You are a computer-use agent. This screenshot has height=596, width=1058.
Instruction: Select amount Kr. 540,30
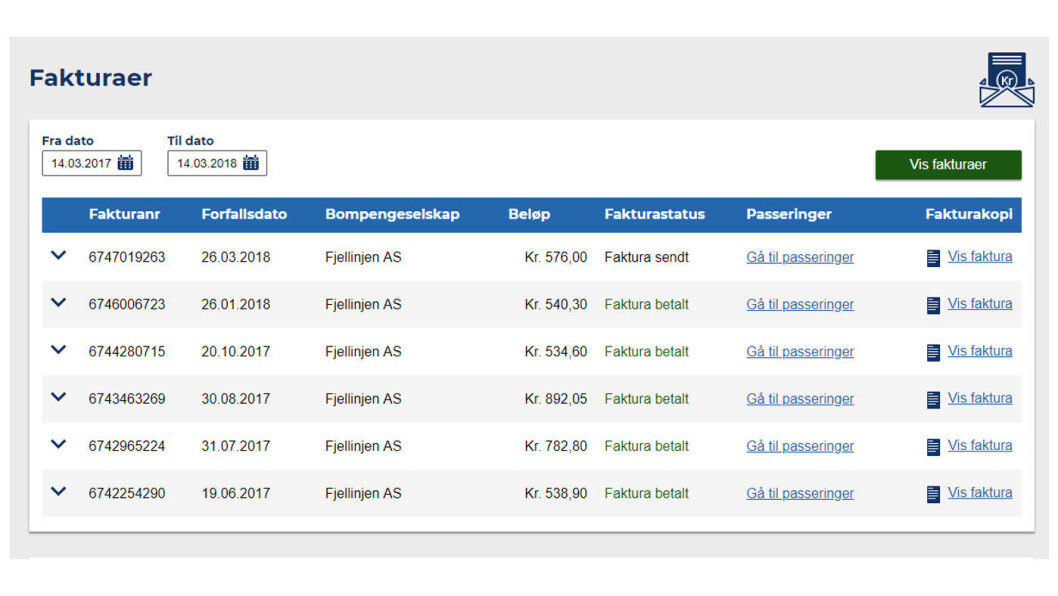(555, 304)
